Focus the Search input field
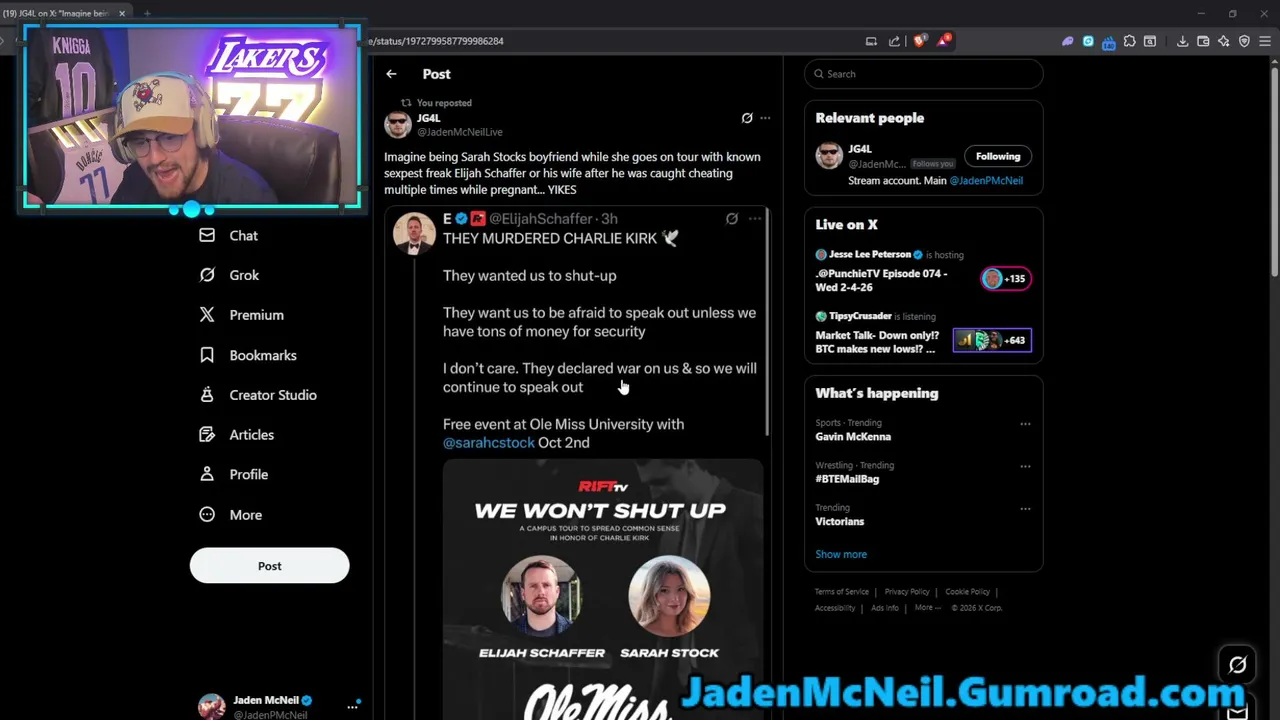This screenshot has width=1280, height=720. pos(924,74)
